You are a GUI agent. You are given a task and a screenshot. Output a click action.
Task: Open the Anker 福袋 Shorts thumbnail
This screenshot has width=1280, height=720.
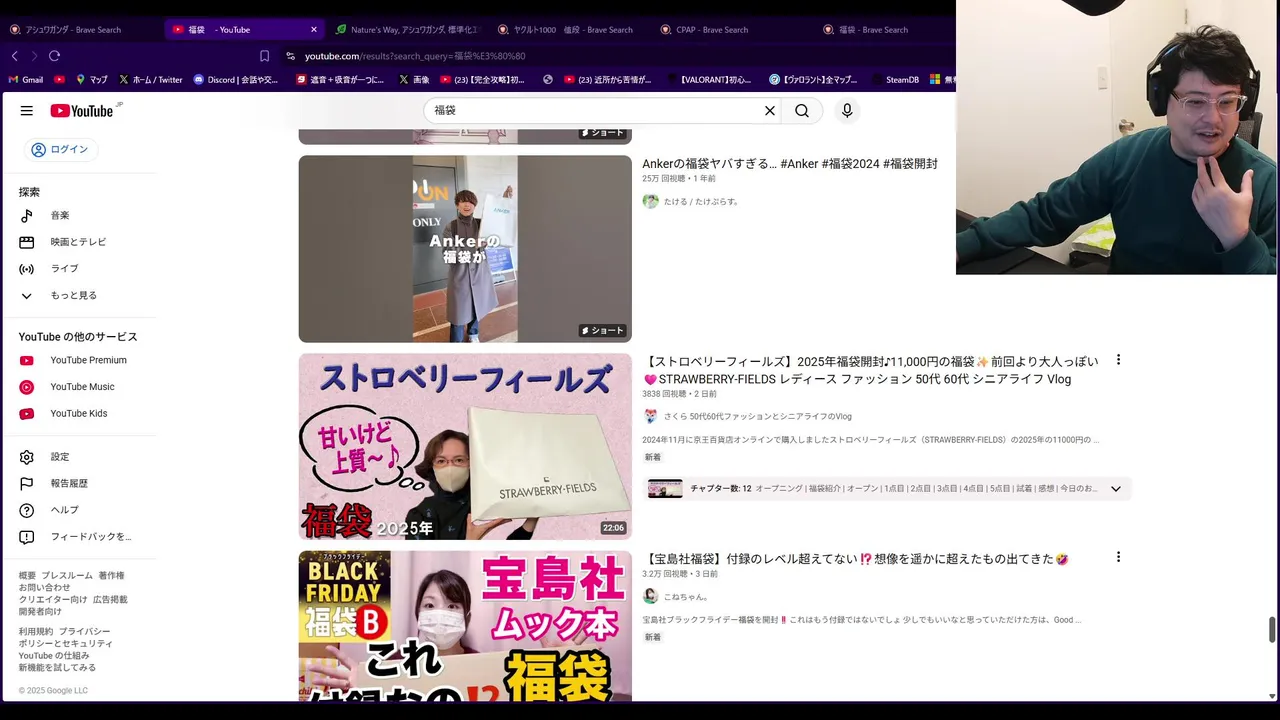[x=465, y=249]
